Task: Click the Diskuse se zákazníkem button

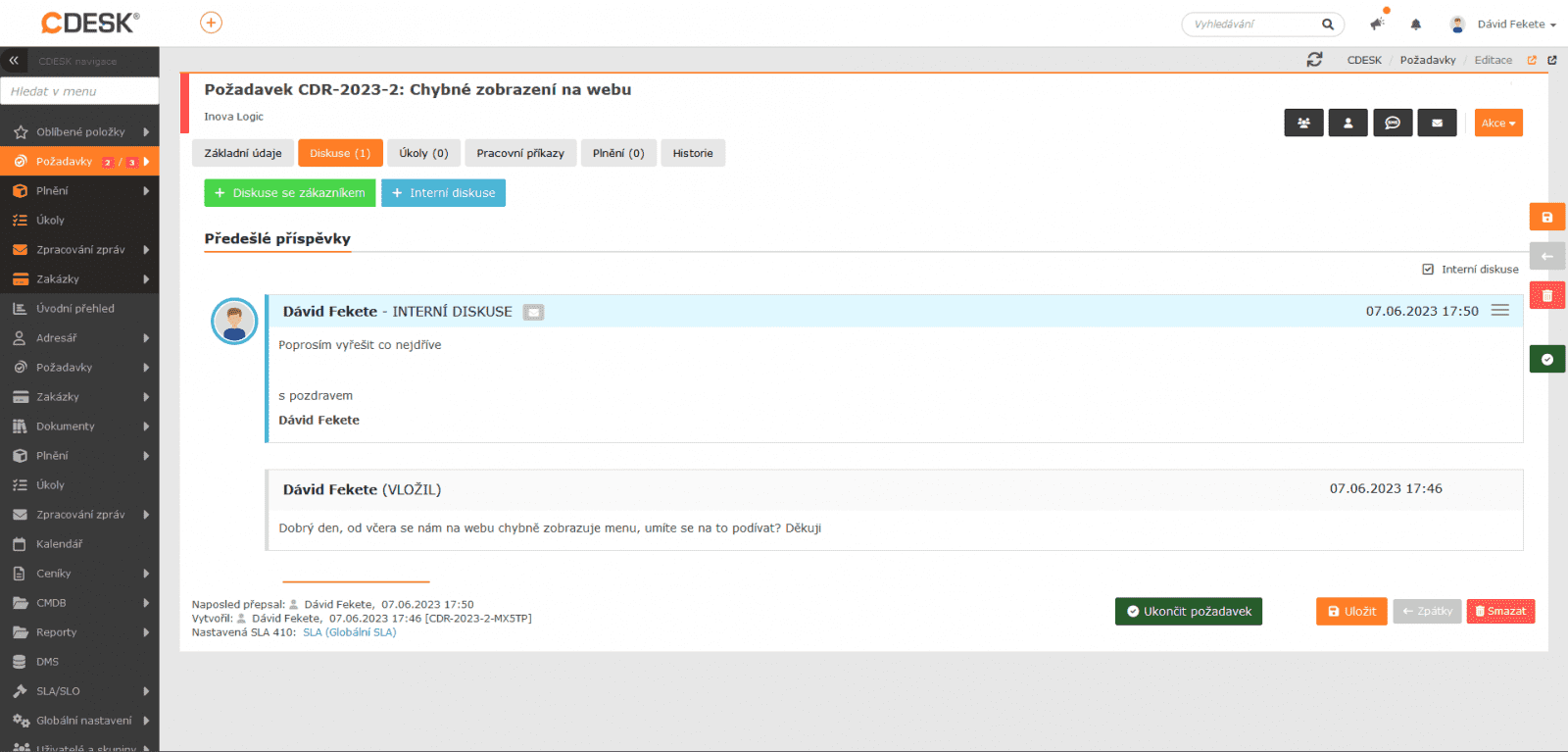Action: pyautogui.click(x=290, y=193)
